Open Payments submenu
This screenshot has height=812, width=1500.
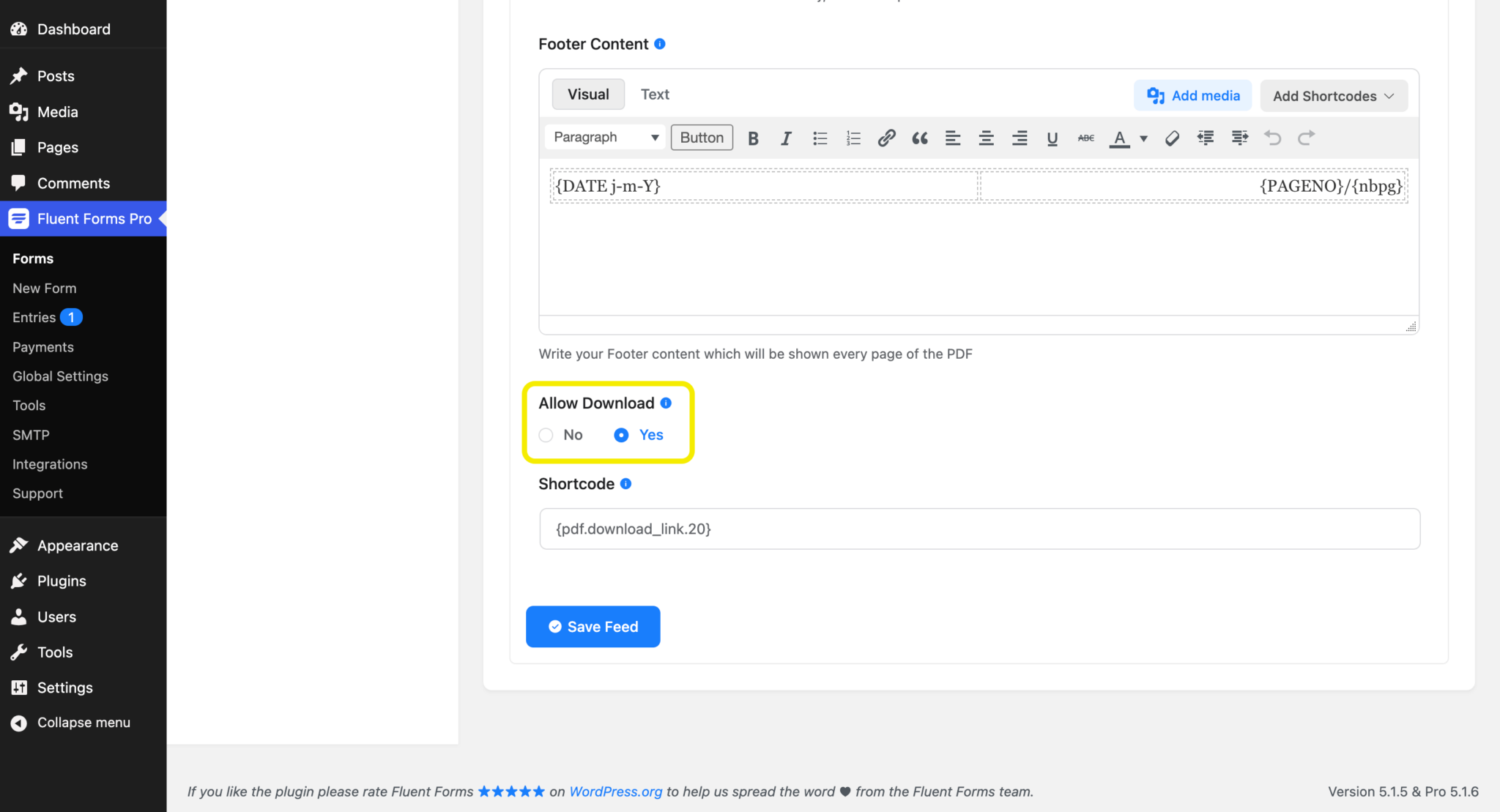(x=43, y=347)
